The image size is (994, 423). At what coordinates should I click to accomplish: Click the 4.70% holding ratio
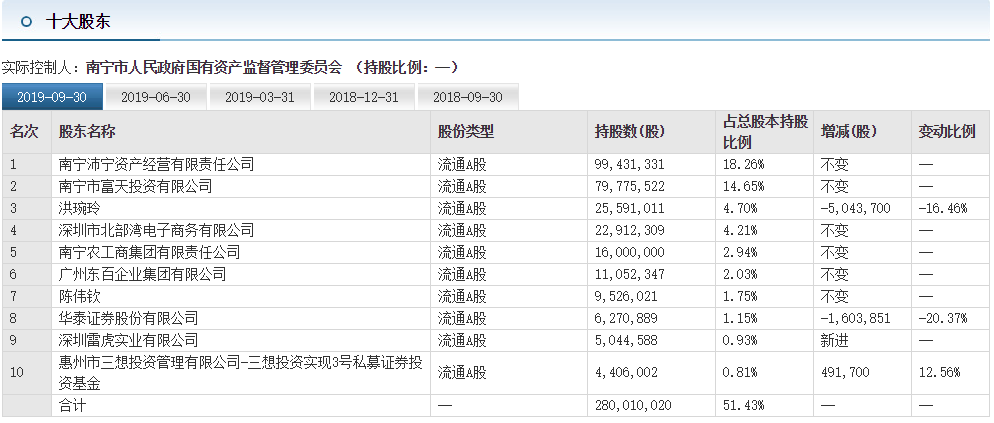coord(740,209)
